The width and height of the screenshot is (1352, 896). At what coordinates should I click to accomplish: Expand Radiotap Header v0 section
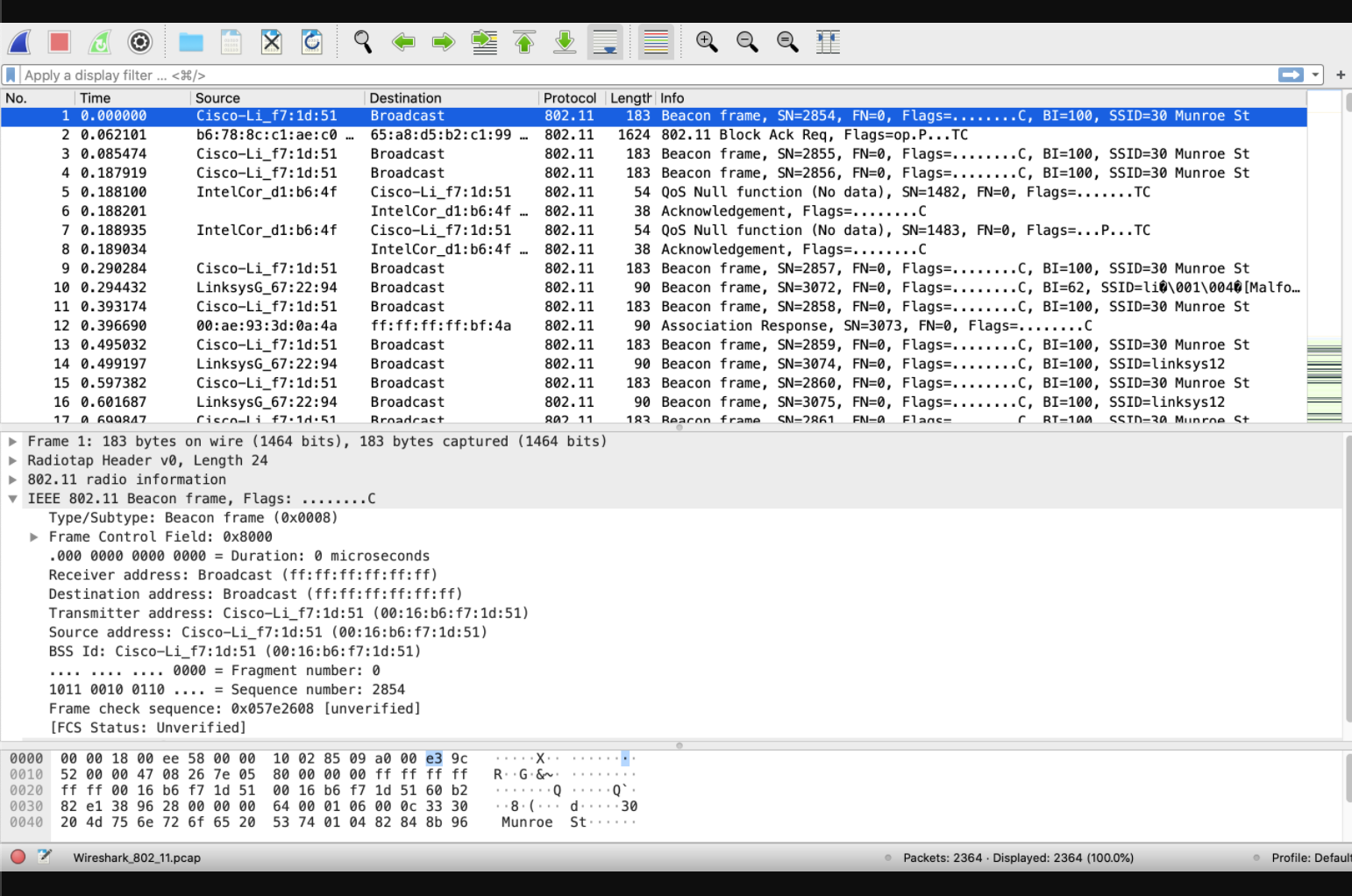[13, 460]
